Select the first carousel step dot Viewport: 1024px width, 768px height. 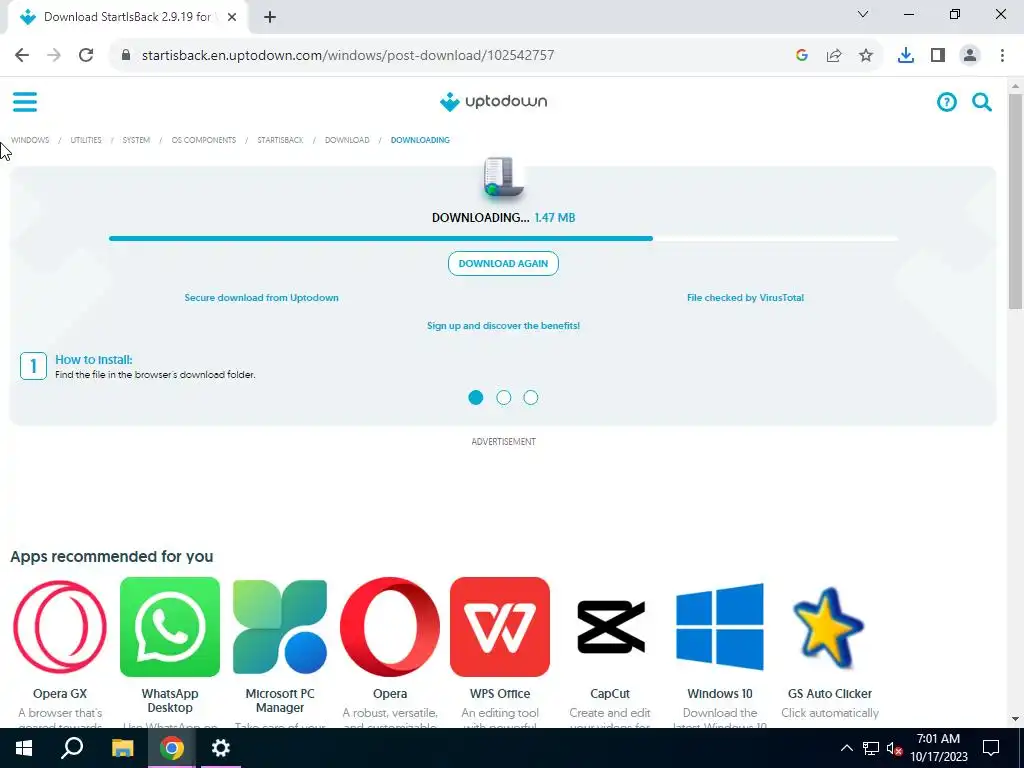pyautogui.click(x=475, y=397)
